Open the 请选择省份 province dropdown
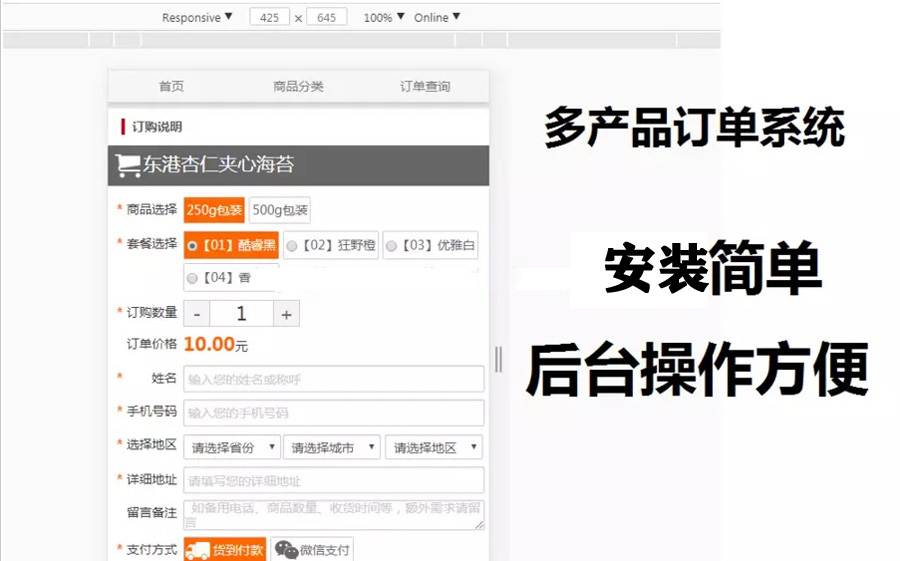This screenshot has height=561, width=900. [x=231, y=448]
